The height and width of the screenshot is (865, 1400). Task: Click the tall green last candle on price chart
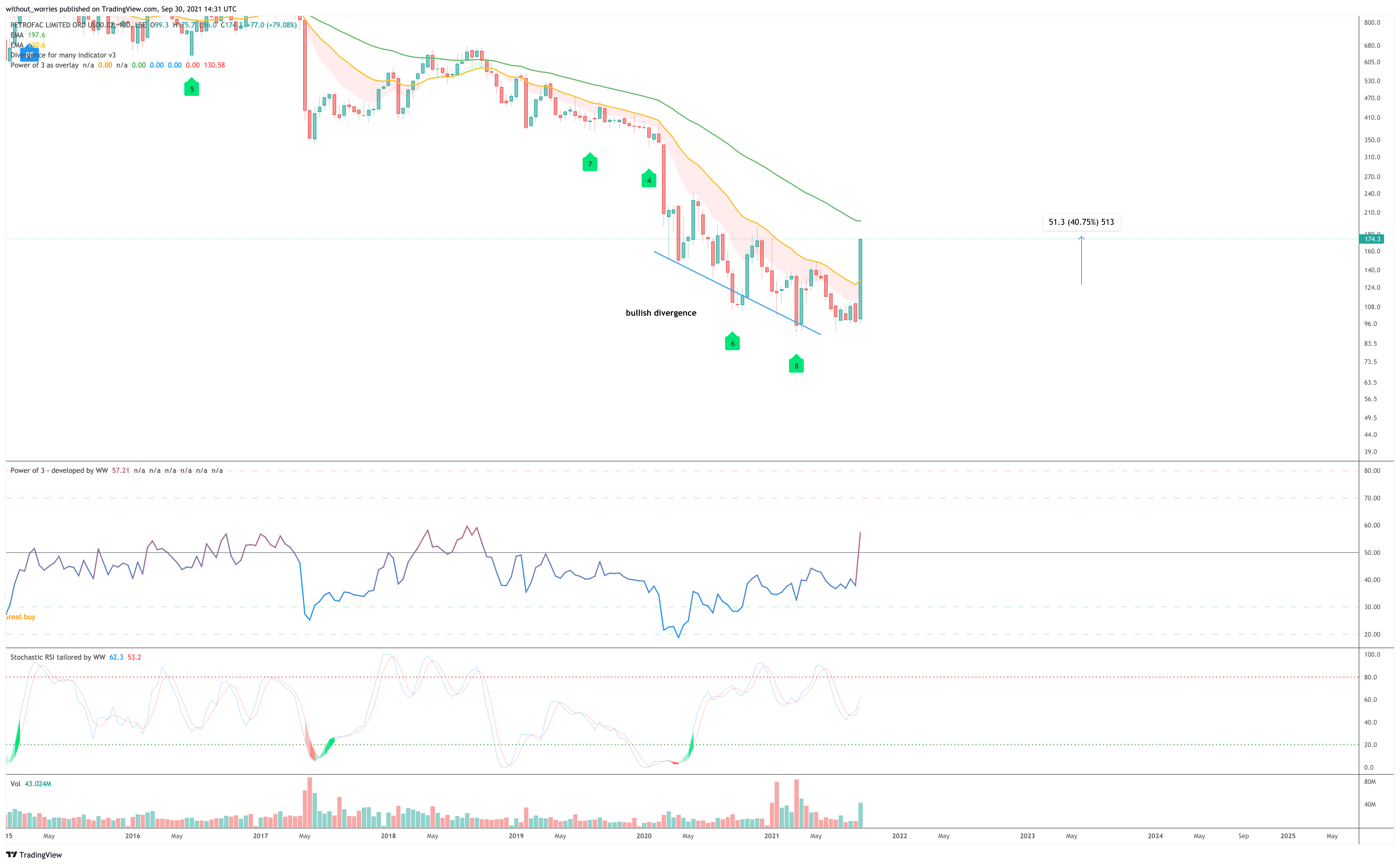pos(860,278)
